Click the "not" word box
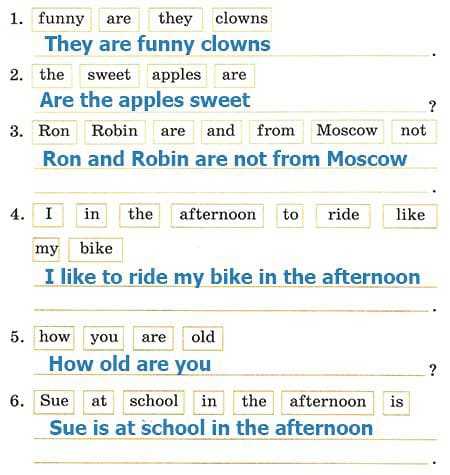The image size is (450, 475). pyautogui.click(x=414, y=132)
